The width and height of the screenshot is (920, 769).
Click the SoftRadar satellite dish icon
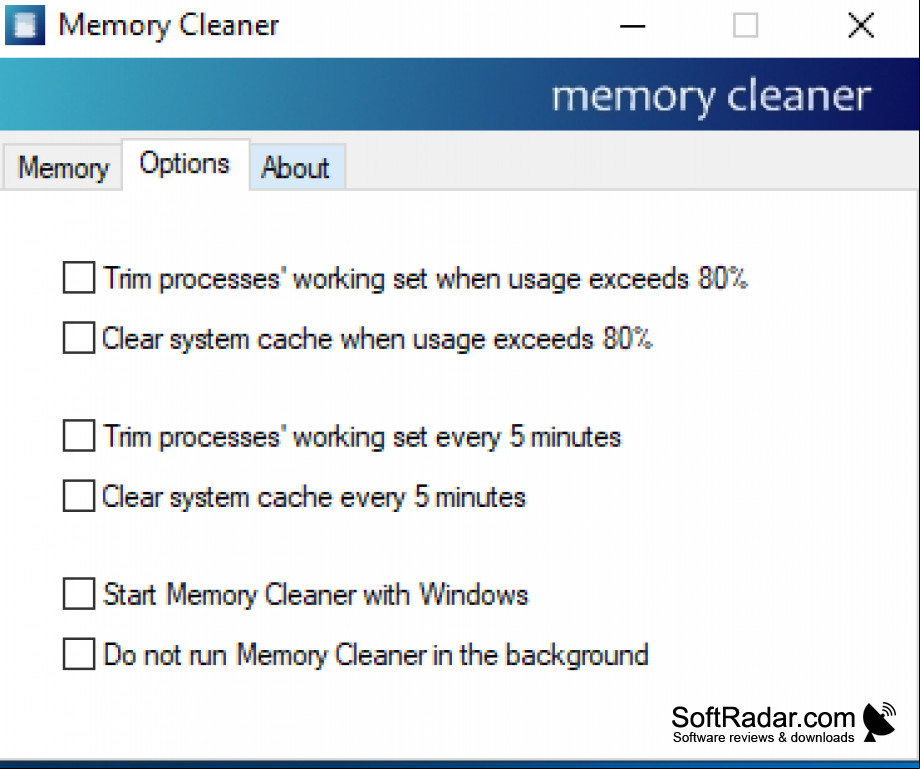tap(879, 721)
